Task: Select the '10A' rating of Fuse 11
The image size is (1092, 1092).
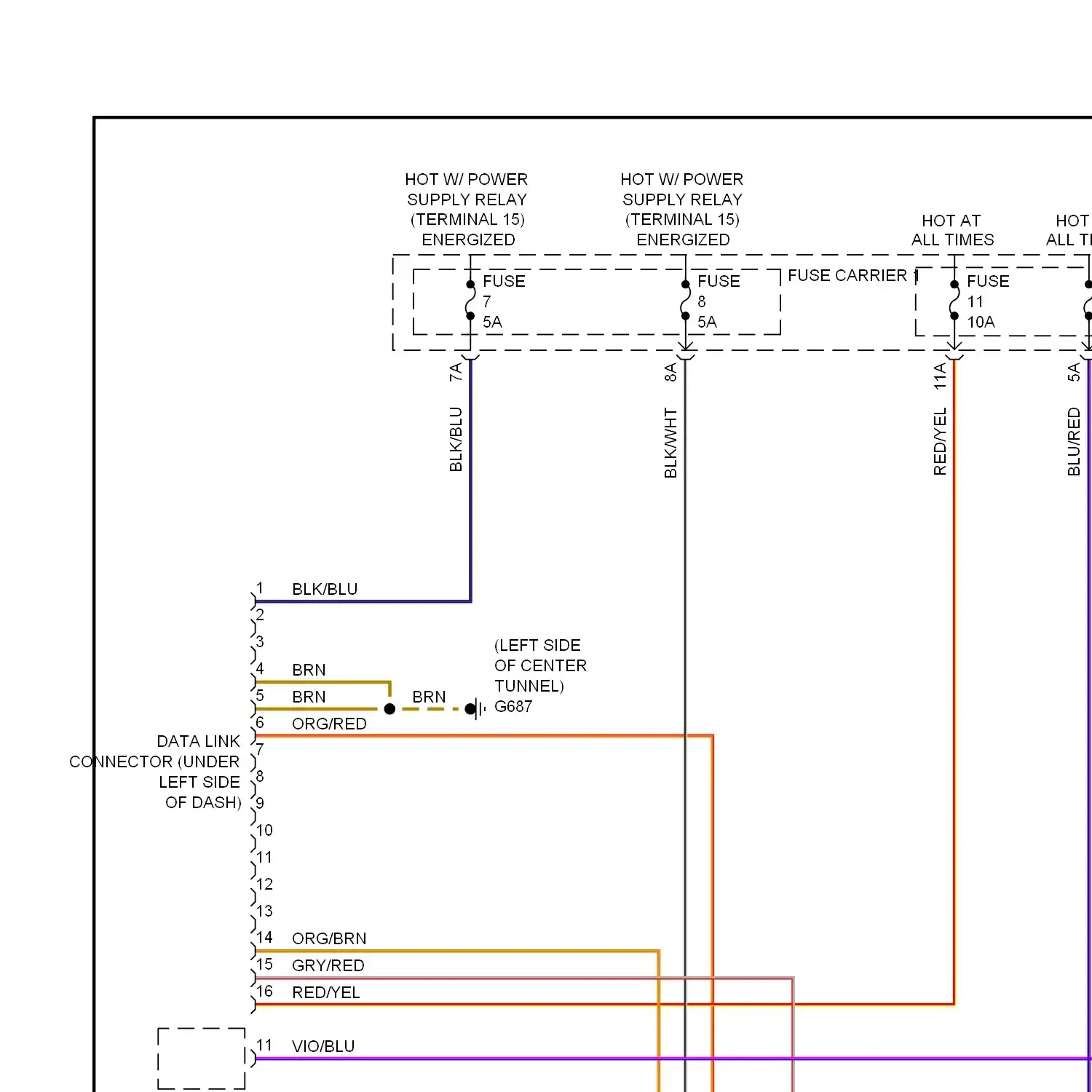Action: (x=981, y=322)
